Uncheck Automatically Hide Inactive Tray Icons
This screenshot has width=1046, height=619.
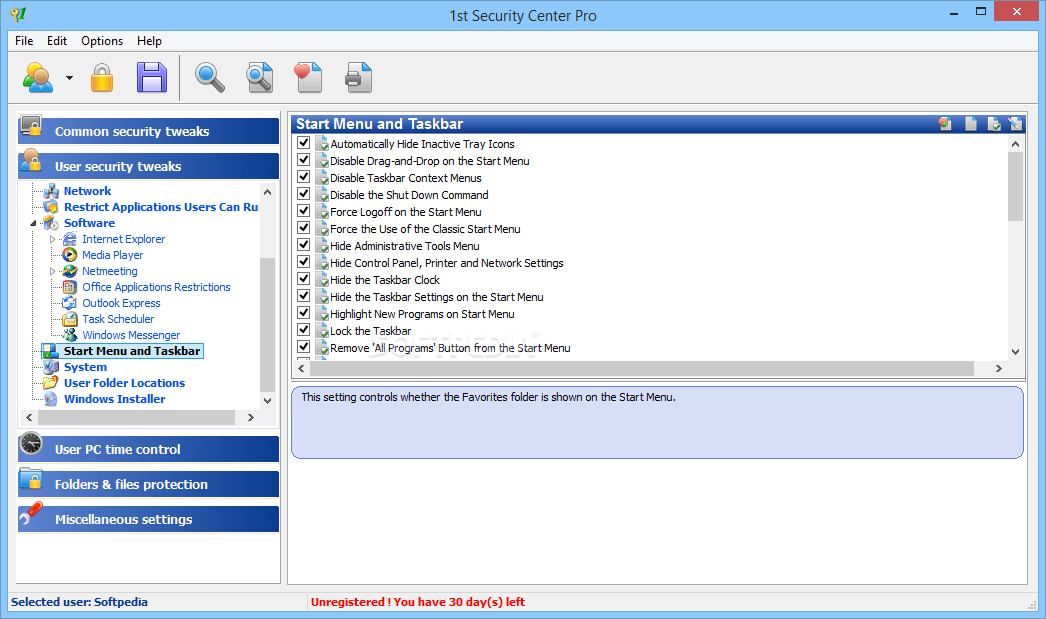point(304,143)
